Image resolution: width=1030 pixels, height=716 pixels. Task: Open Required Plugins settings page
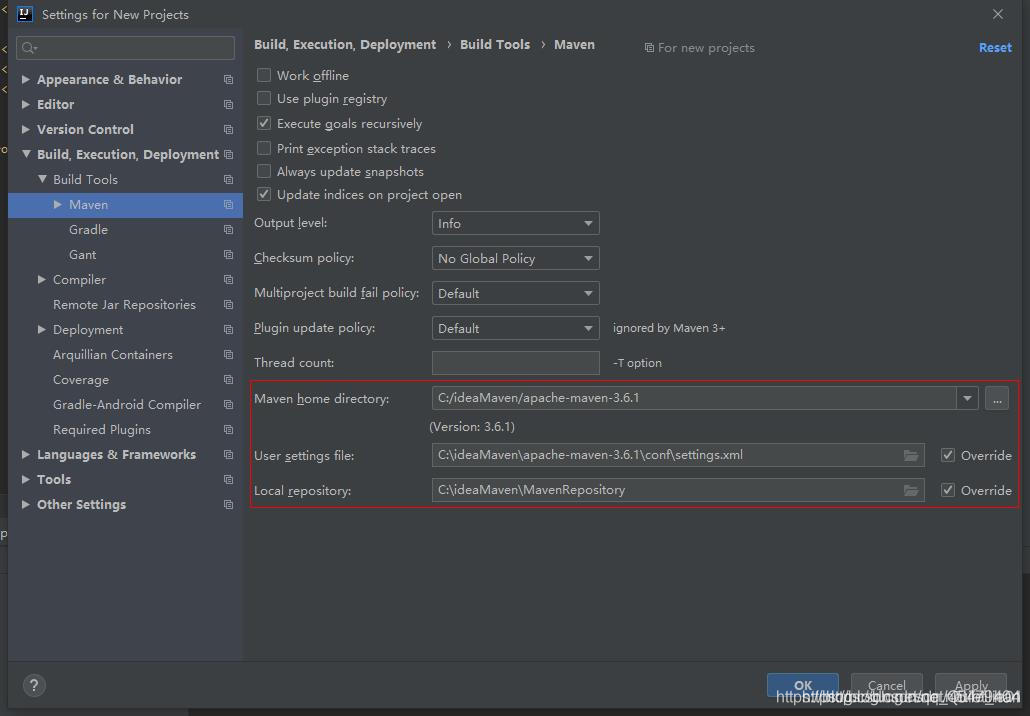coord(102,430)
